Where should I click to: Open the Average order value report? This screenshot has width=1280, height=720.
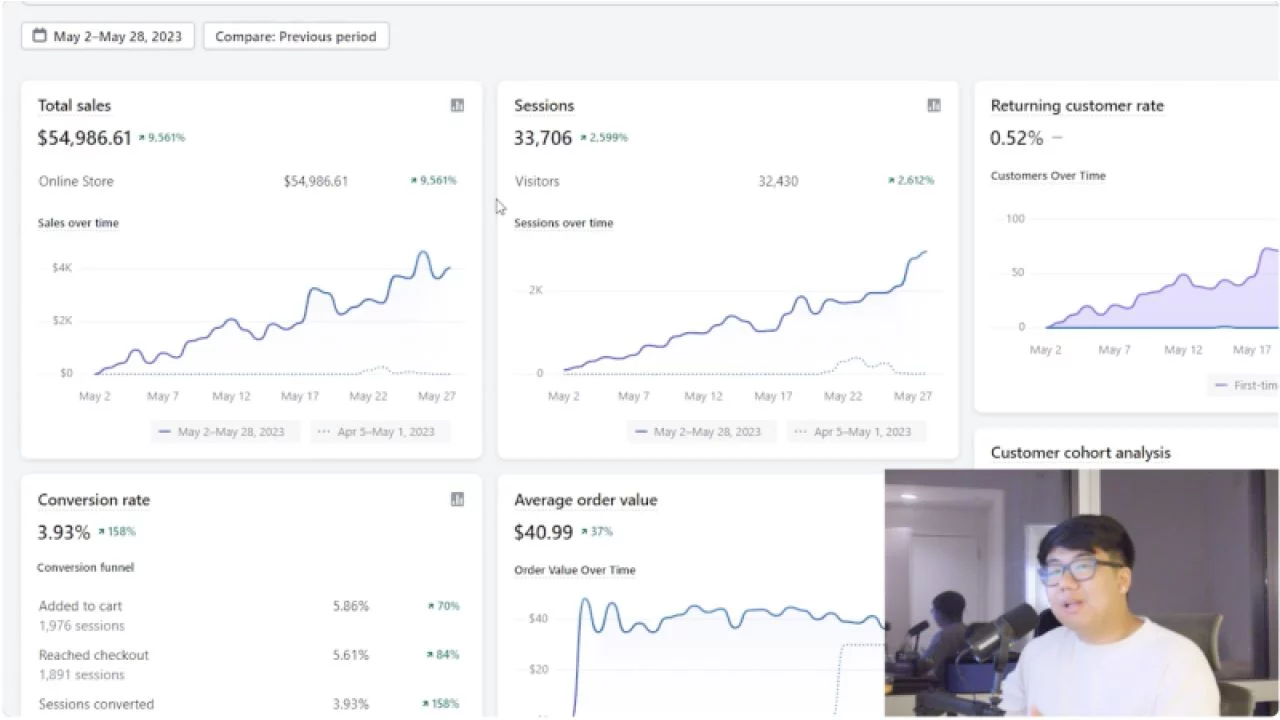(585, 500)
